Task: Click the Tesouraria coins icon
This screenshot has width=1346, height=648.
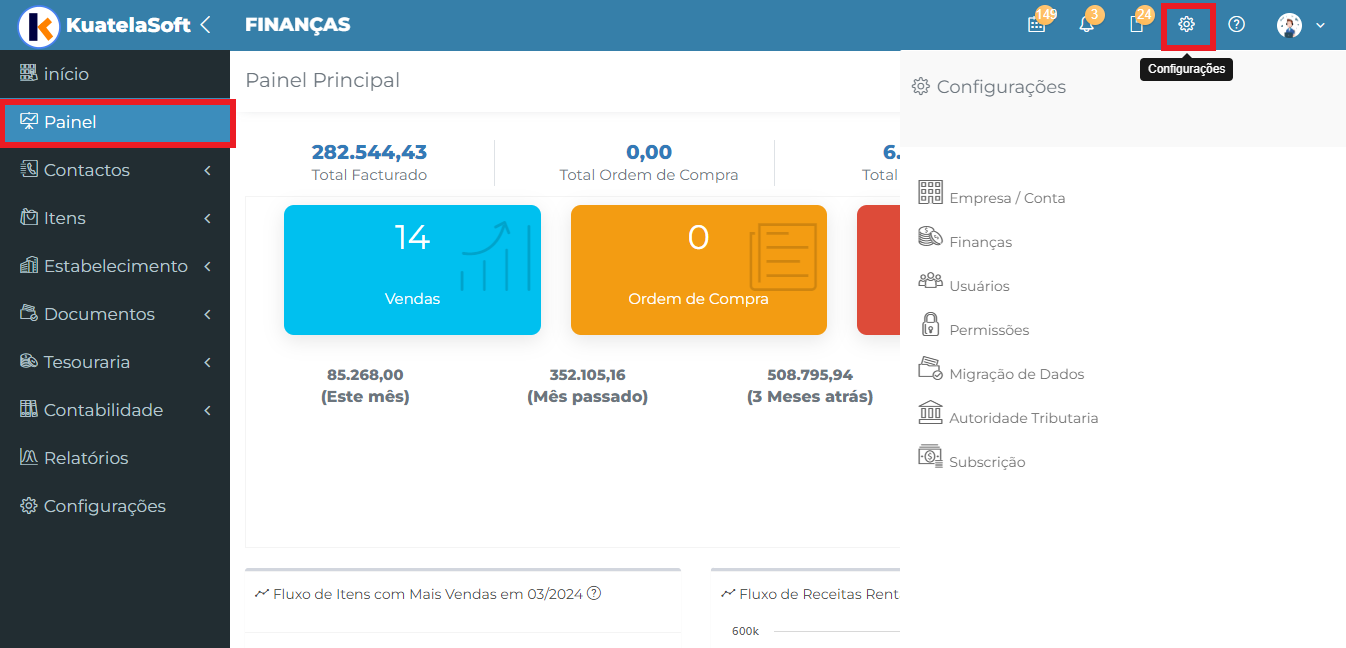Action: click(29, 361)
